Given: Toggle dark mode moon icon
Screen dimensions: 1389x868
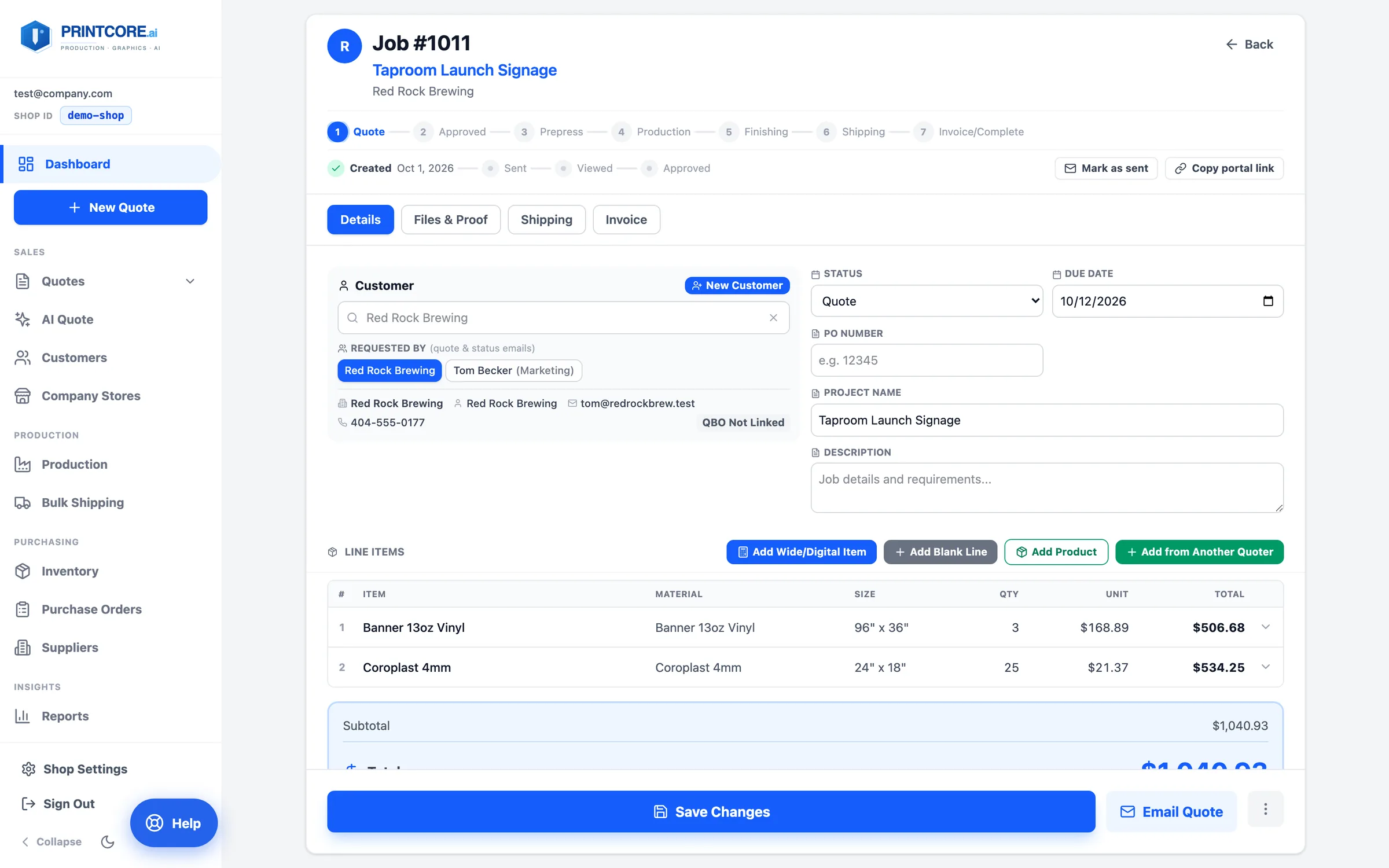Looking at the screenshot, I should [x=108, y=841].
